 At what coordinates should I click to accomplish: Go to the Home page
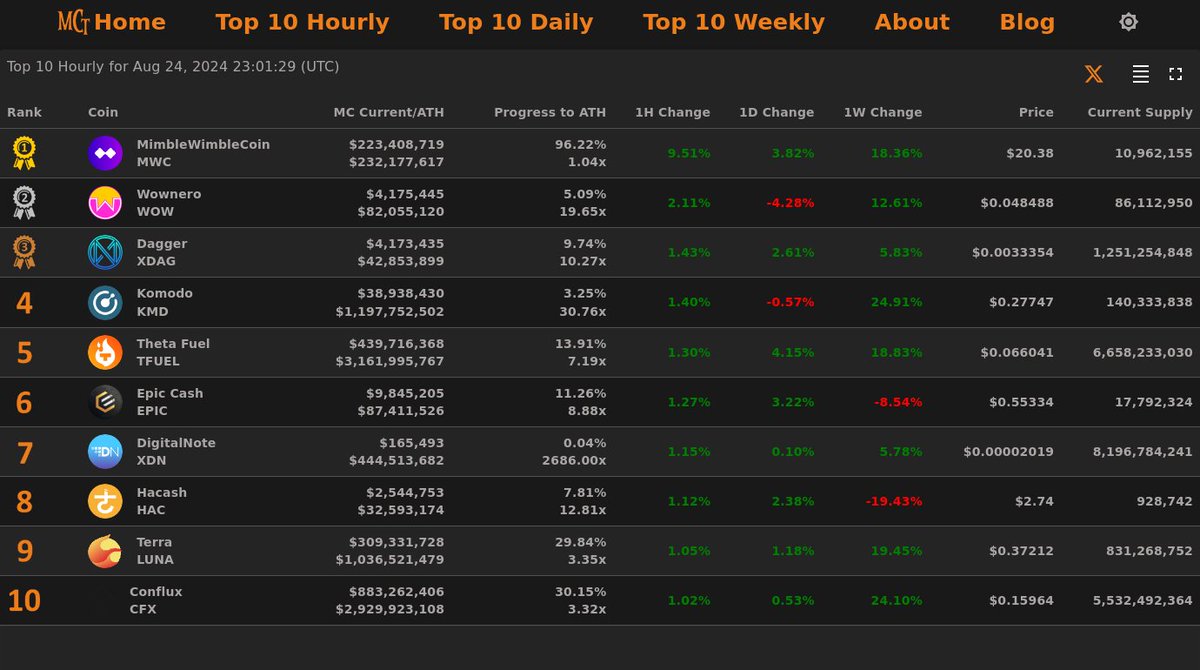pyautogui.click(x=130, y=22)
